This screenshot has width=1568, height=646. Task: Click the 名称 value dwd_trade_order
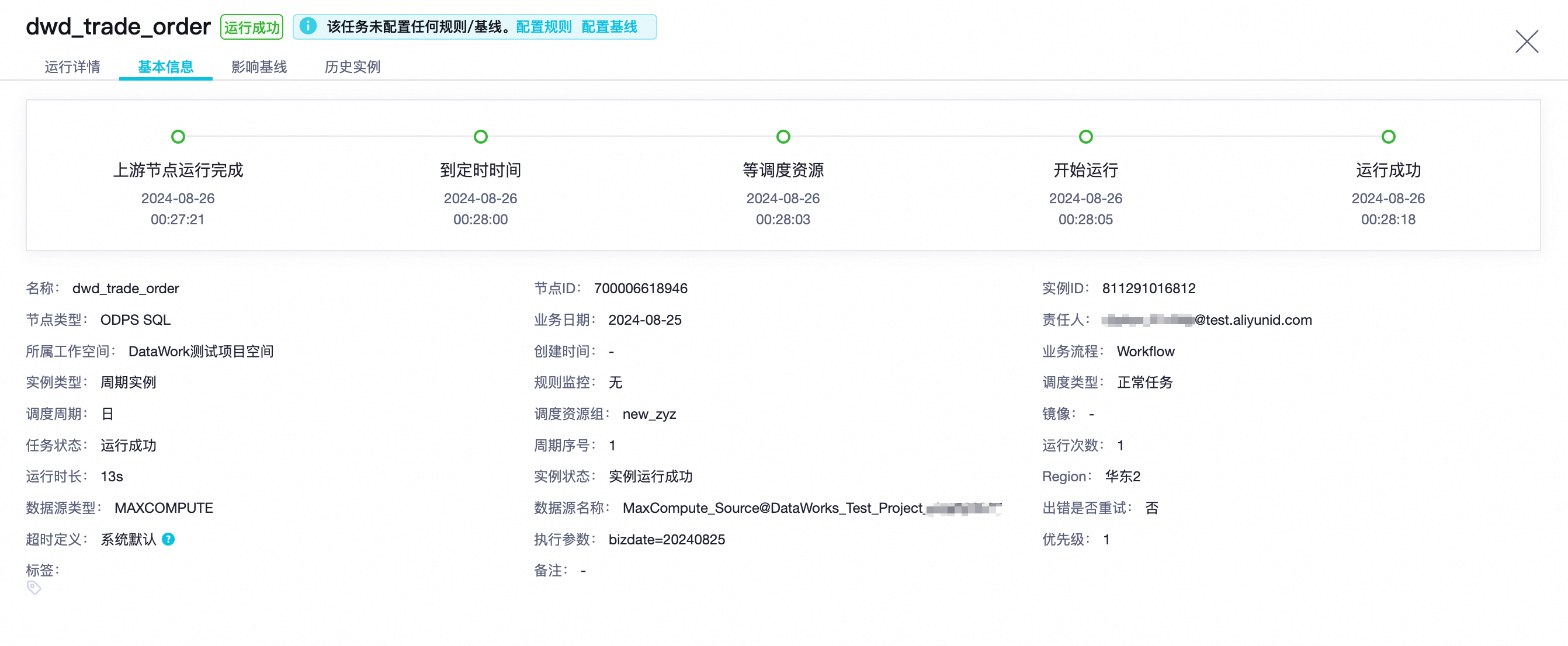click(126, 288)
